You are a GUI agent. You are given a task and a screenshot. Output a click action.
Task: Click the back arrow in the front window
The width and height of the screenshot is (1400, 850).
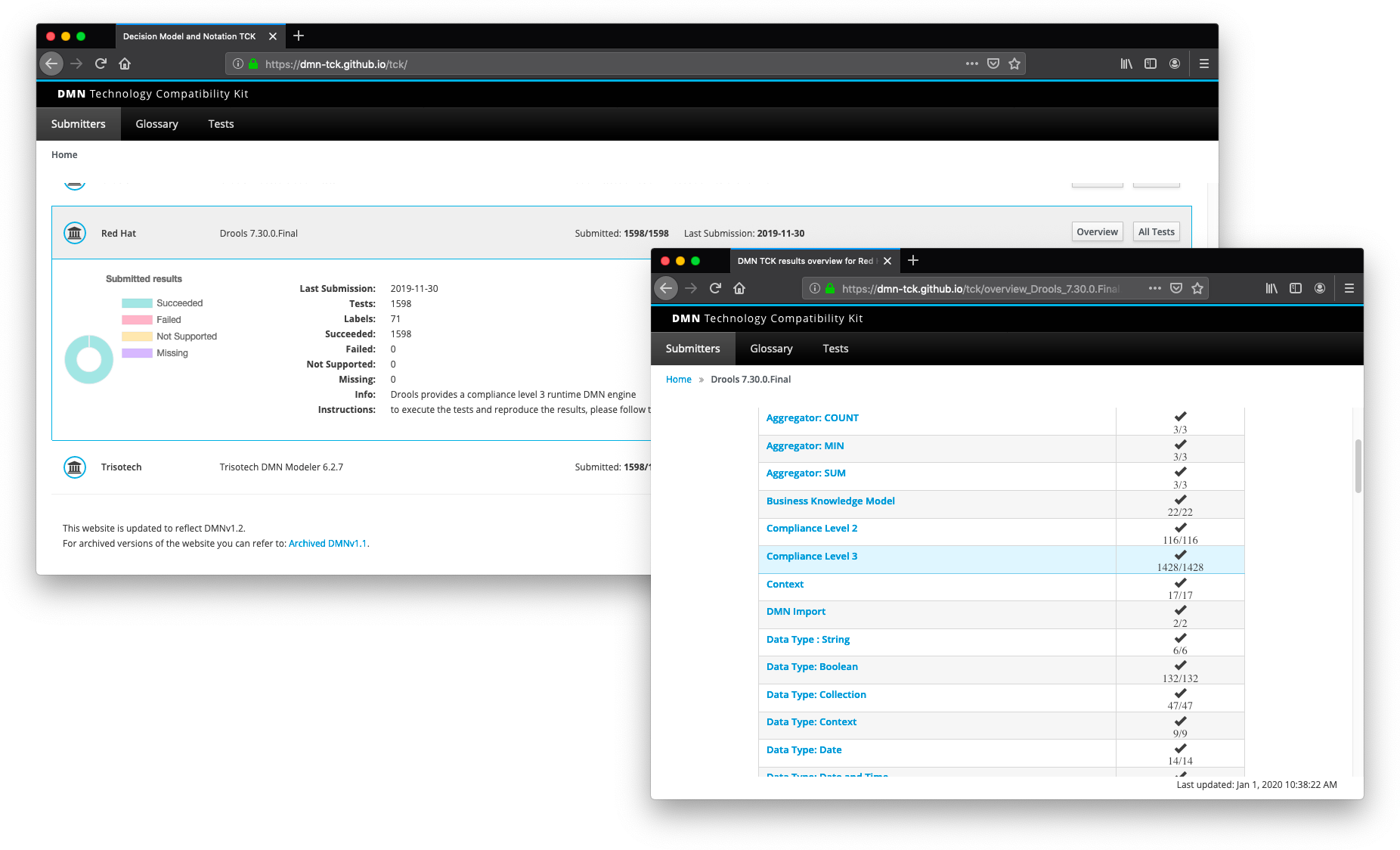[x=666, y=288]
